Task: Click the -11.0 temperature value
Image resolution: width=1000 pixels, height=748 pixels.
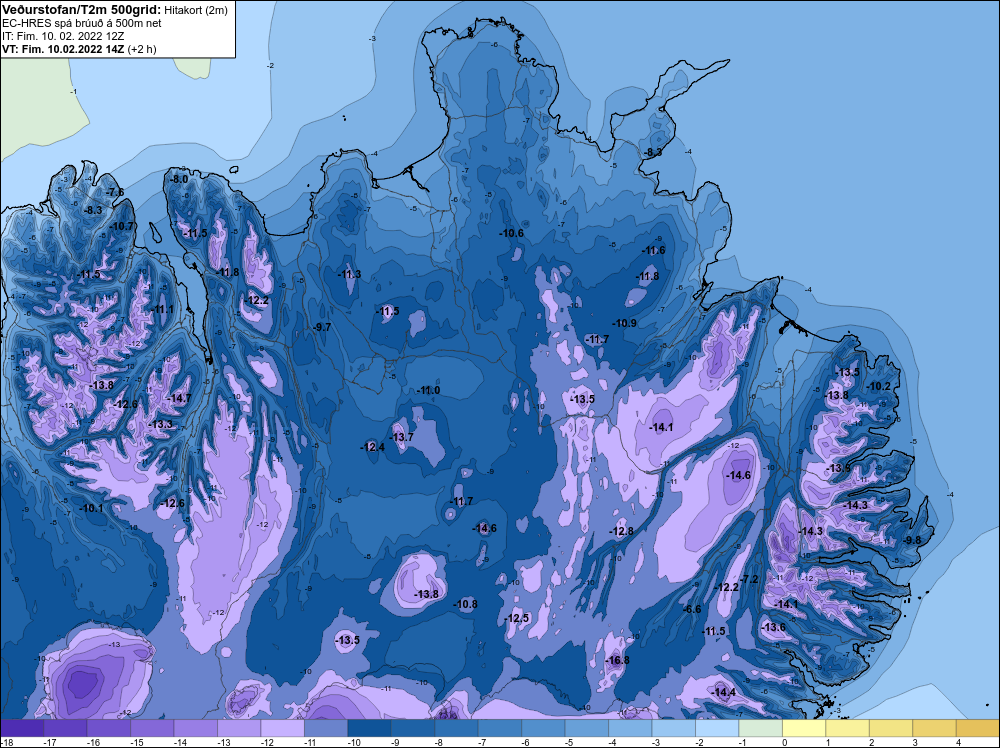Action: click(x=428, y=390)
